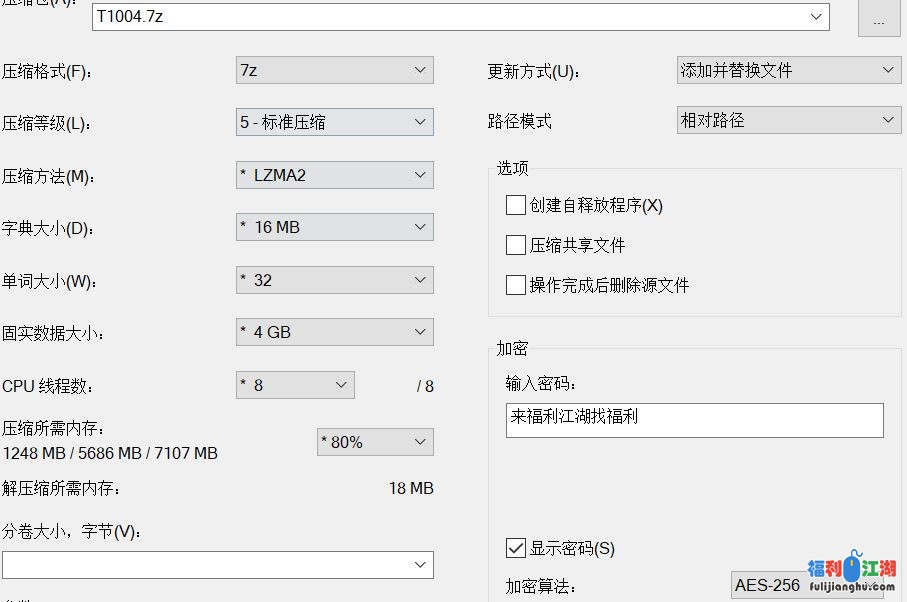Open the CPU 线程数 dropdown showing 8
This screenshot has height=602, width=907.
[x=295, y=385]
